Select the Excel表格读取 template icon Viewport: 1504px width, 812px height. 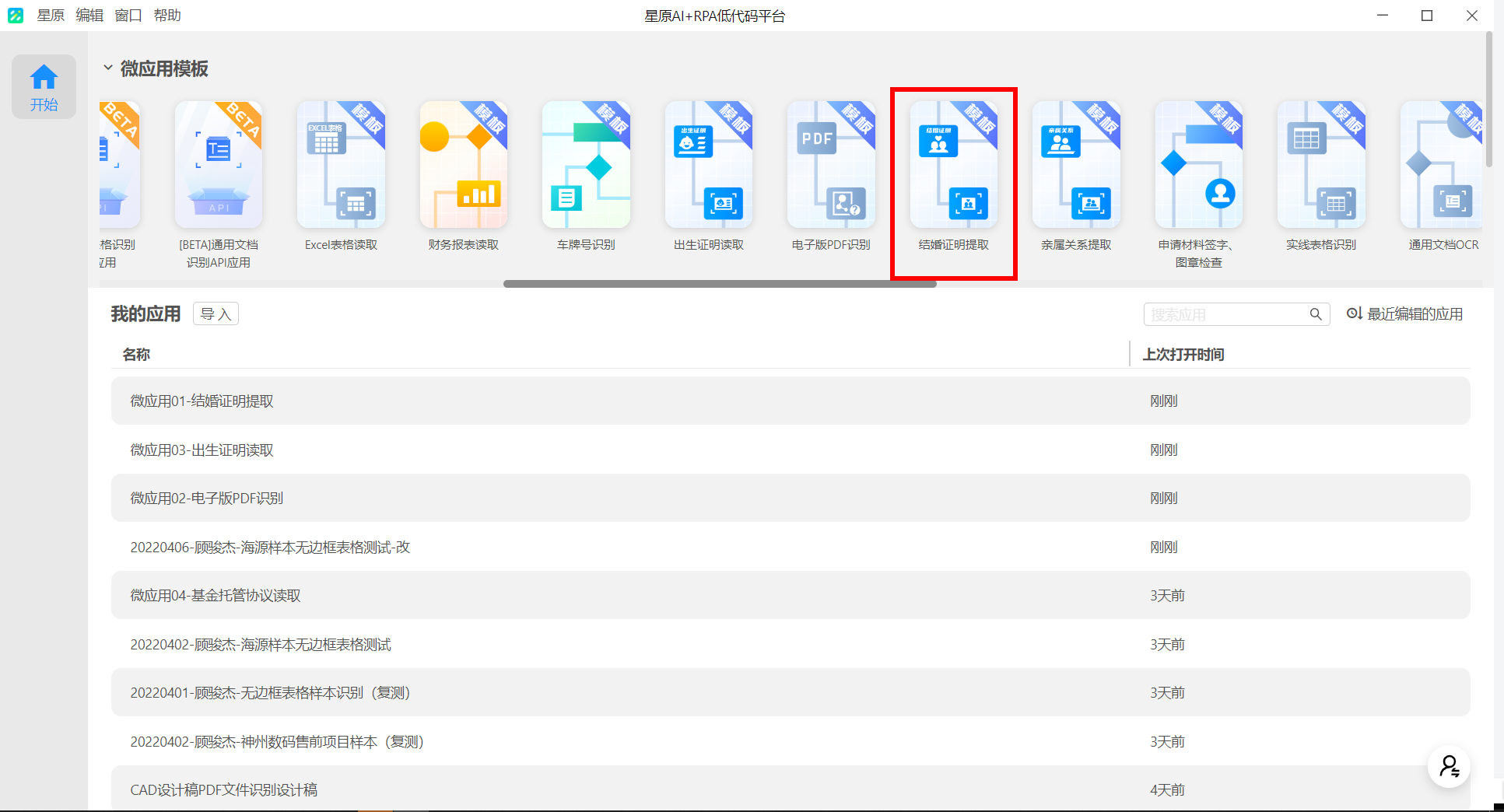(341, 164)
